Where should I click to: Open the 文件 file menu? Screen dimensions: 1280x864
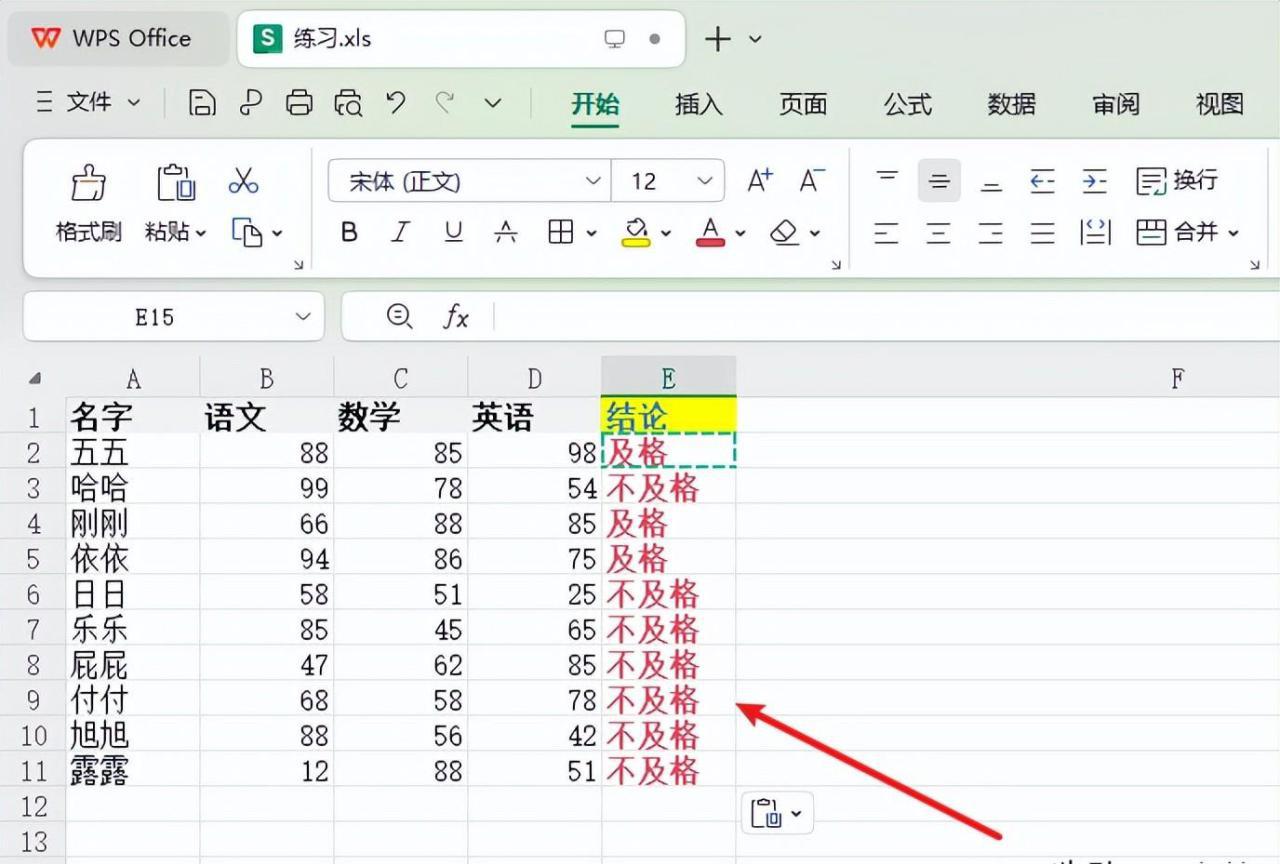pos(89,102)
